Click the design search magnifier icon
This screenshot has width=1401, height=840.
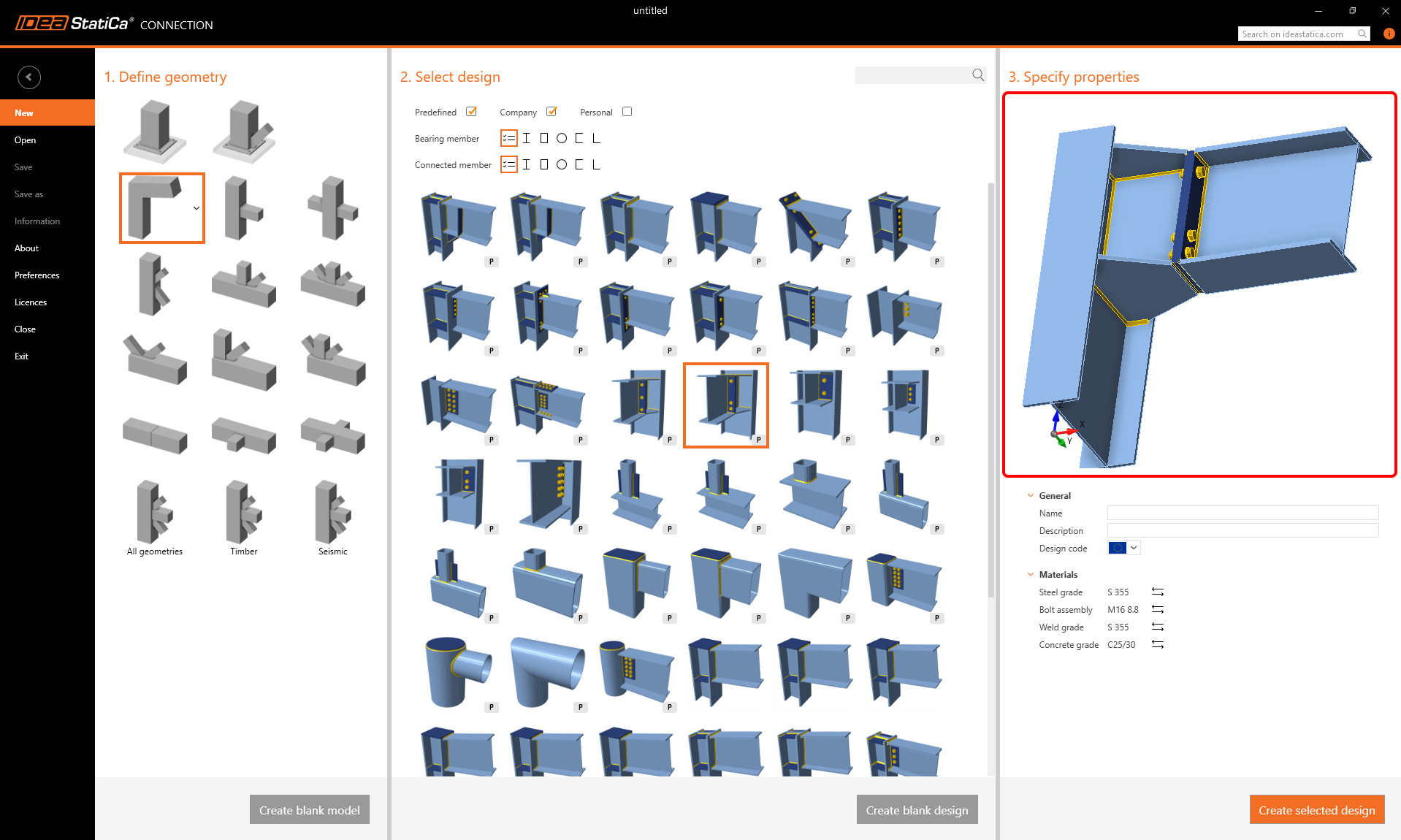coord(978,75)
